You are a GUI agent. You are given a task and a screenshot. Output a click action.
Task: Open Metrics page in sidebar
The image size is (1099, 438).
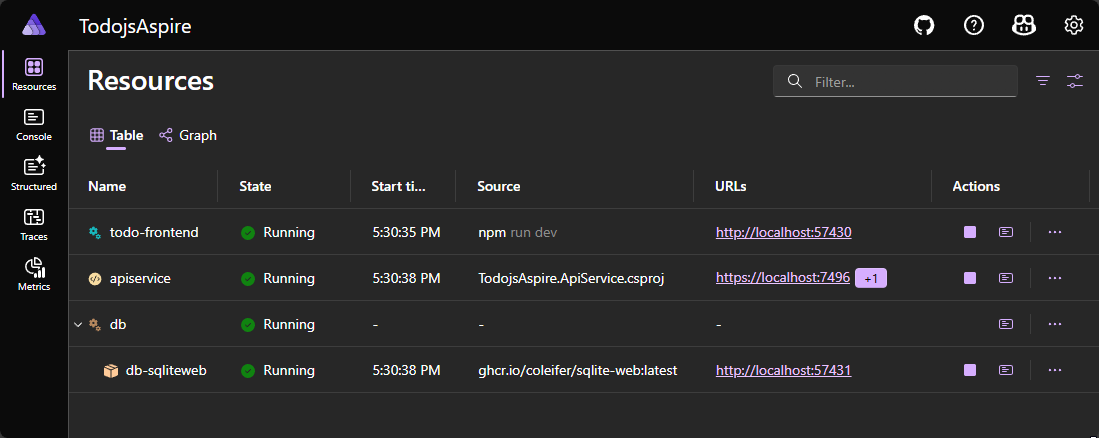(34, 275)
